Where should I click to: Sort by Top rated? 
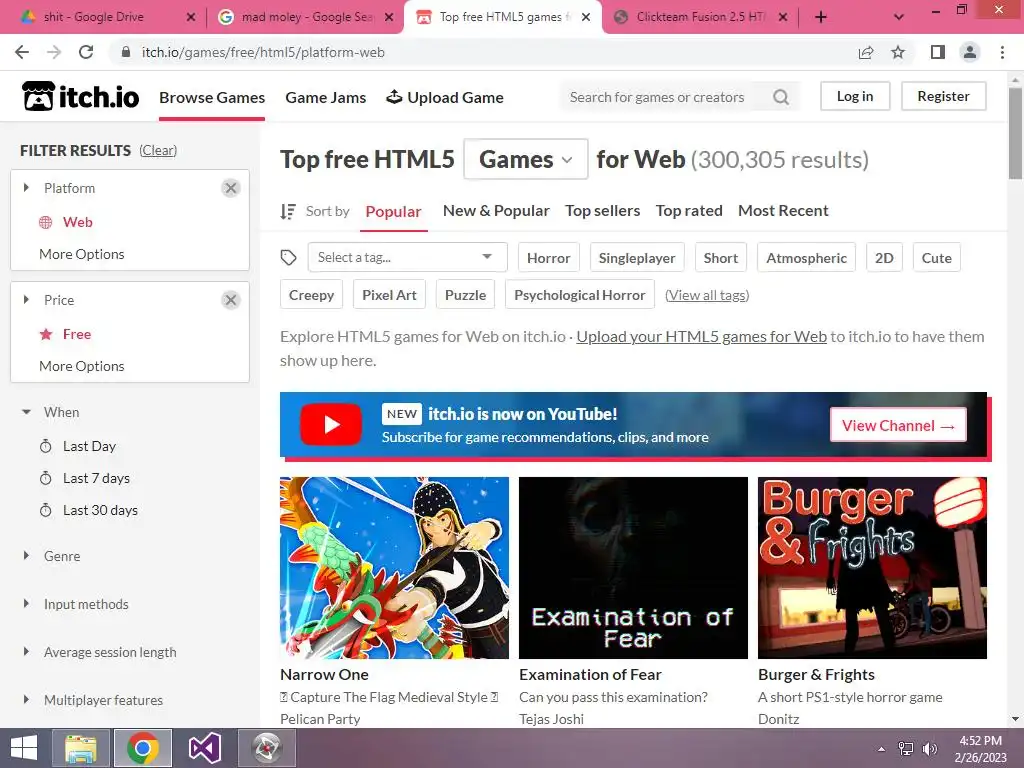(x=689, y=211)
